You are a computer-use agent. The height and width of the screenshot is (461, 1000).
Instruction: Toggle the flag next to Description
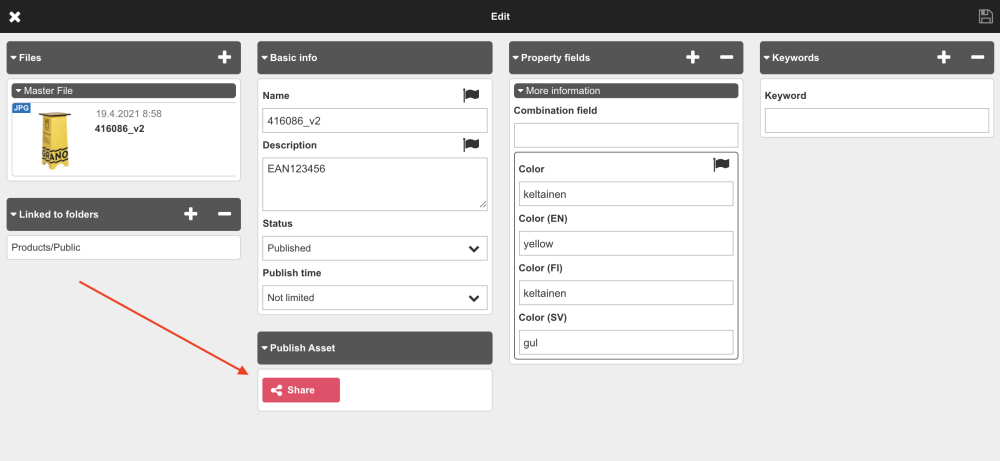[x=471, y=145]
